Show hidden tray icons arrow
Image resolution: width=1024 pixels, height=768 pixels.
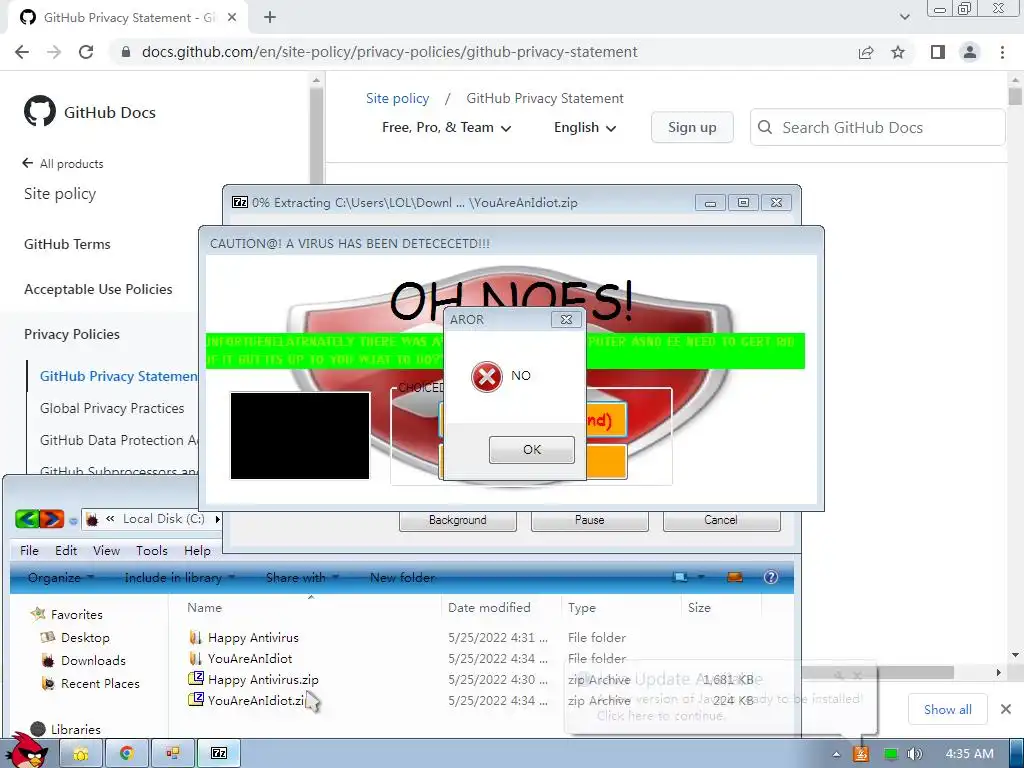click(x=836, y=754)
